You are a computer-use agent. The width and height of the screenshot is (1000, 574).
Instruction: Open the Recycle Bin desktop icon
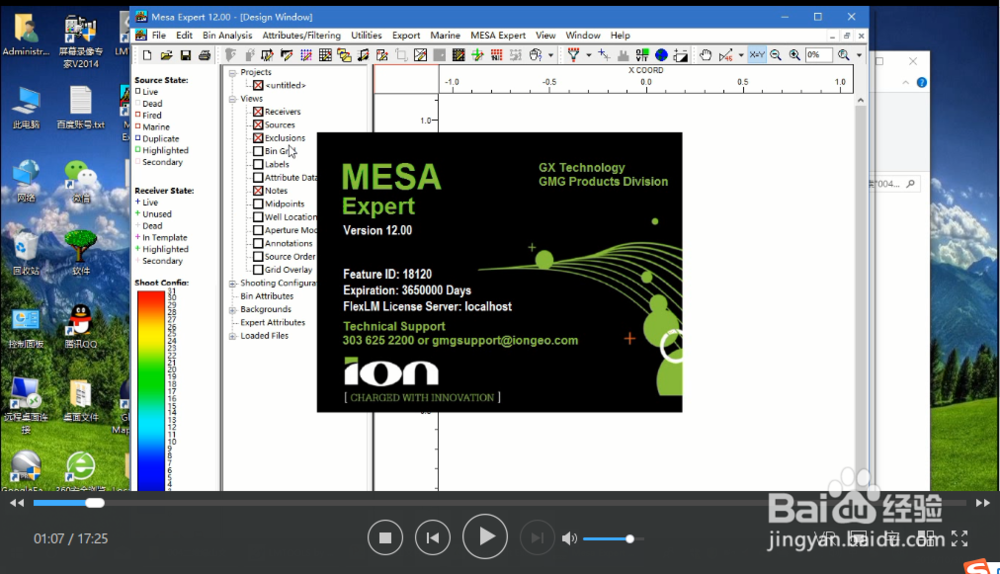pyautogui.click(x=26, y=254)
